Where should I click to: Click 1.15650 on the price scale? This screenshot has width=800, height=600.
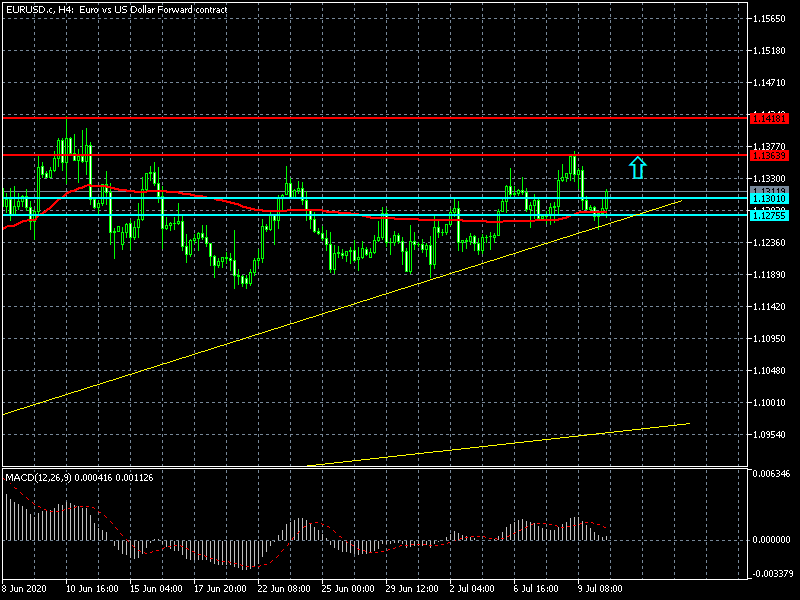tap(773, 19)
